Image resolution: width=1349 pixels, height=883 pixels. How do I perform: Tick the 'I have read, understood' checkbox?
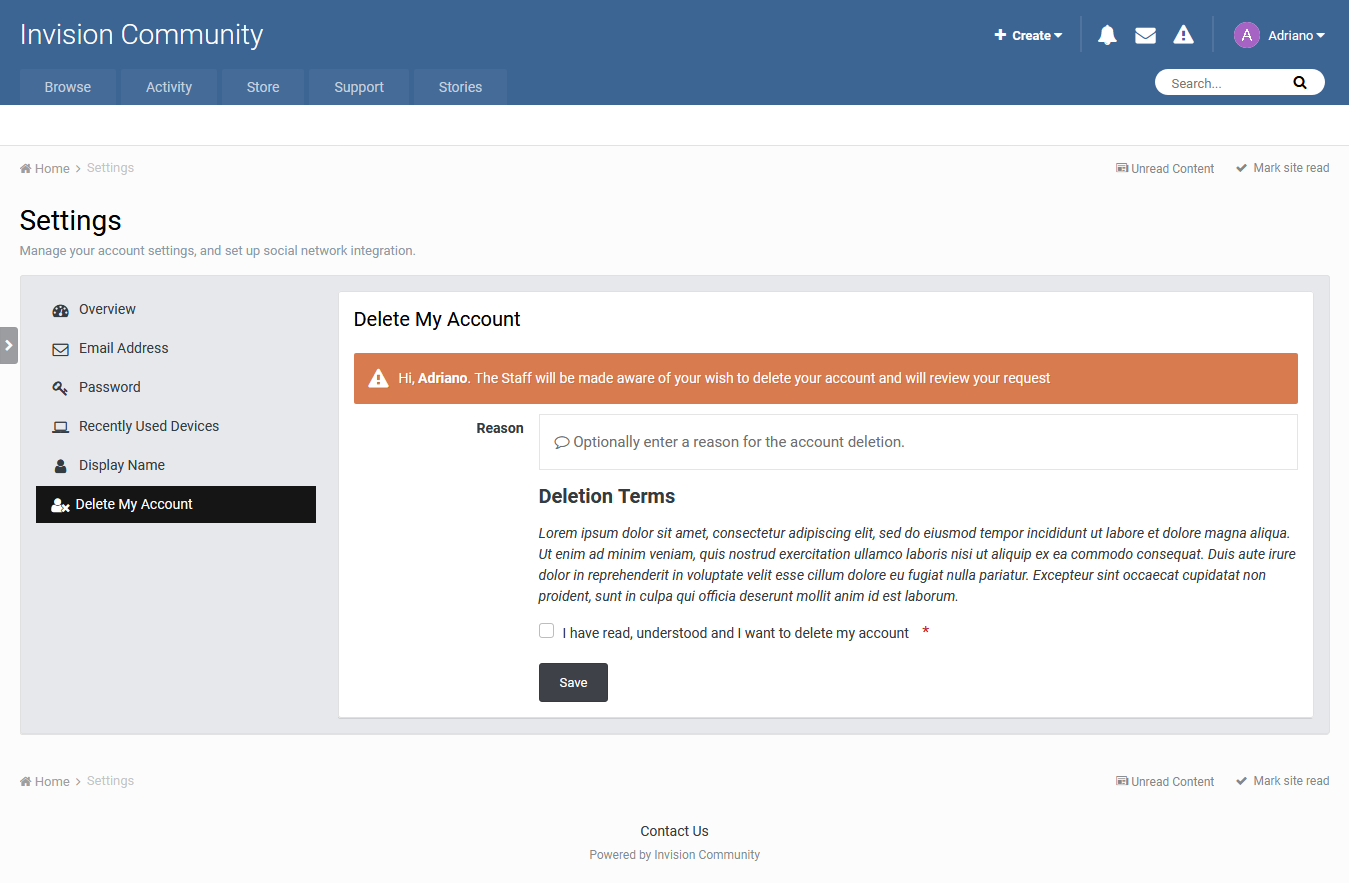click(x=546, y=631)
